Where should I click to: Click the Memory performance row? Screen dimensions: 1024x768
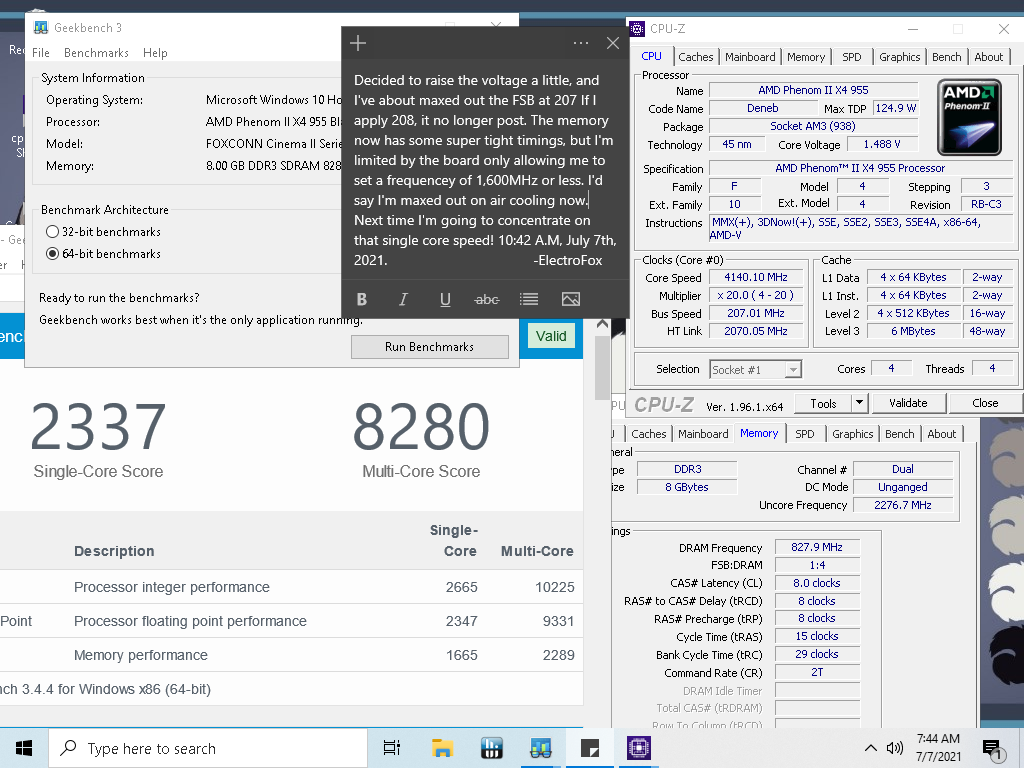pos(291,655)
